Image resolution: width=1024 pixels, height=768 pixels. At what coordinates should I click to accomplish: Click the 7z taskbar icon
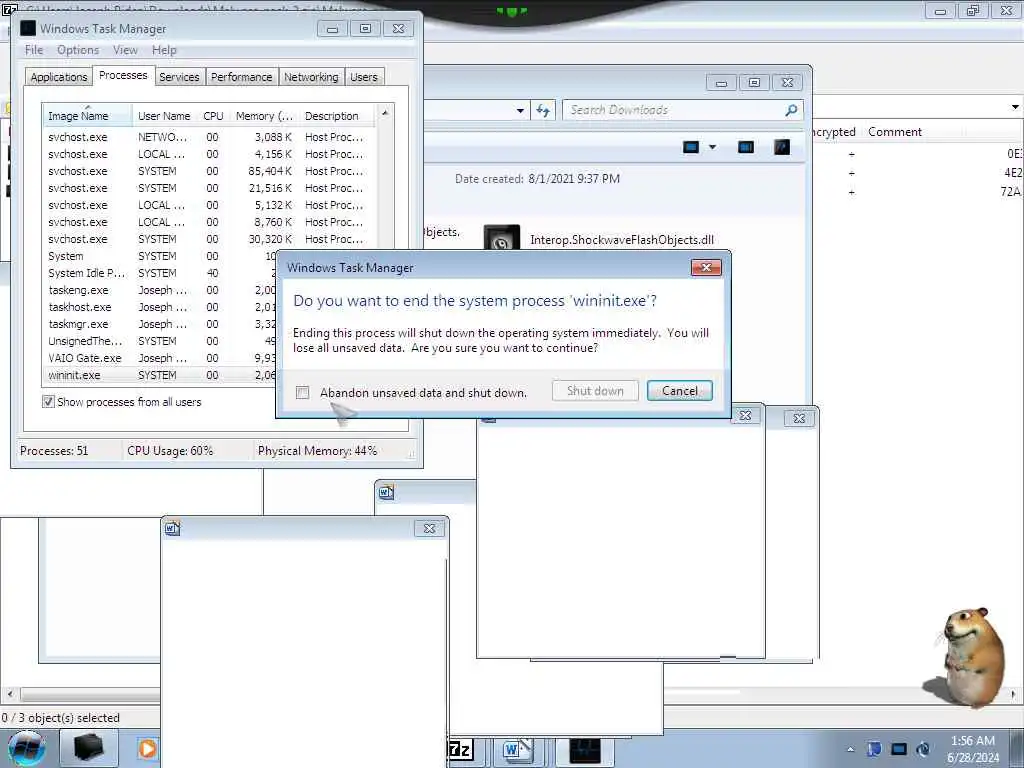[x=461, y=749]
